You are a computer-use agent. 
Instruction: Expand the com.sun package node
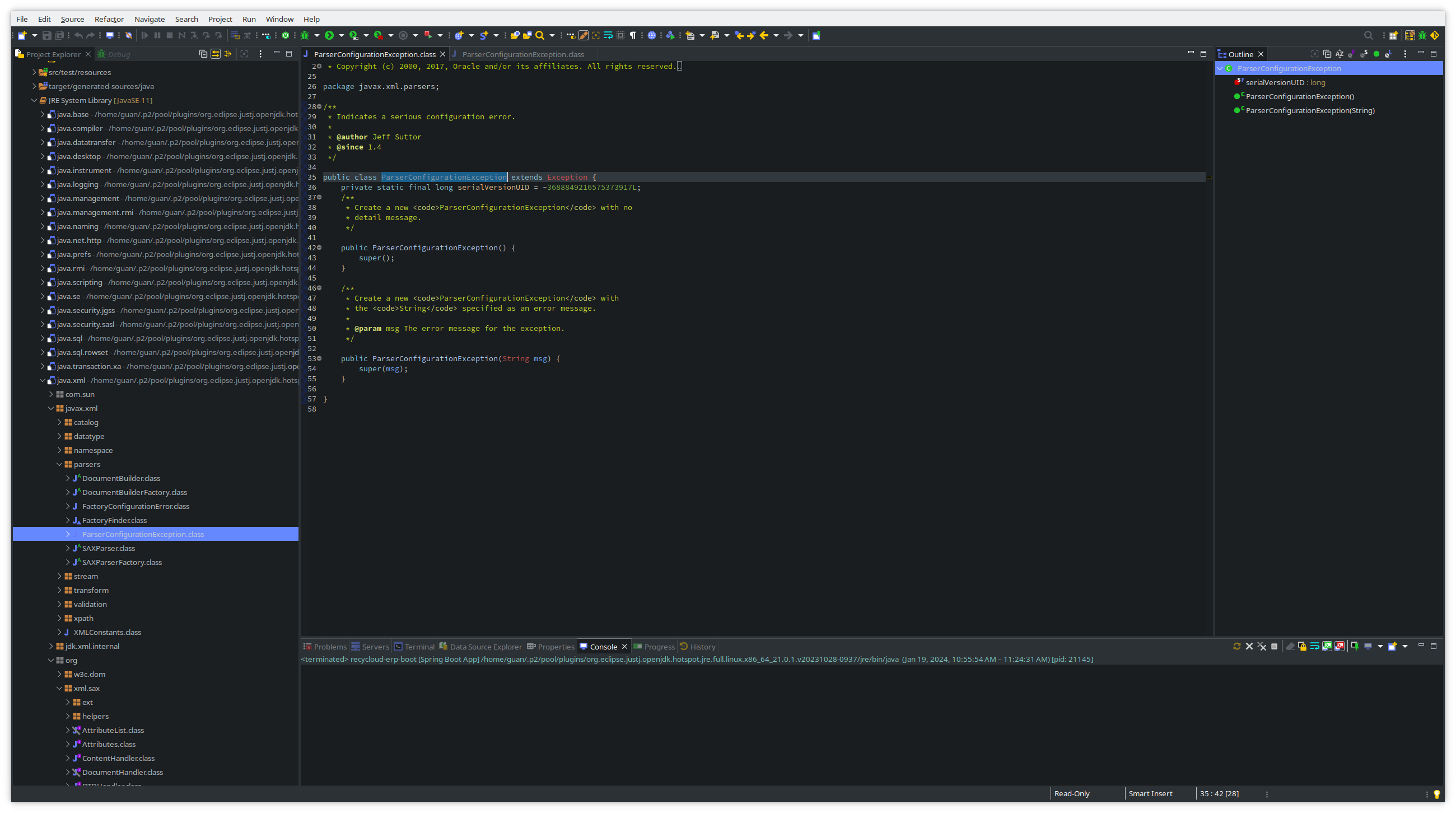coord(51,394)
